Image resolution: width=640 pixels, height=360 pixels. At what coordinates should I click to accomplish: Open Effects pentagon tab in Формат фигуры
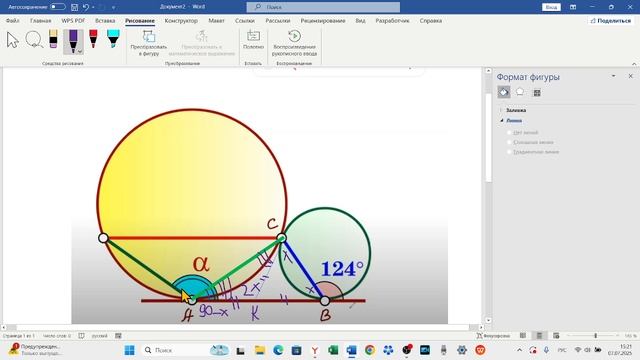pos(520,92)
